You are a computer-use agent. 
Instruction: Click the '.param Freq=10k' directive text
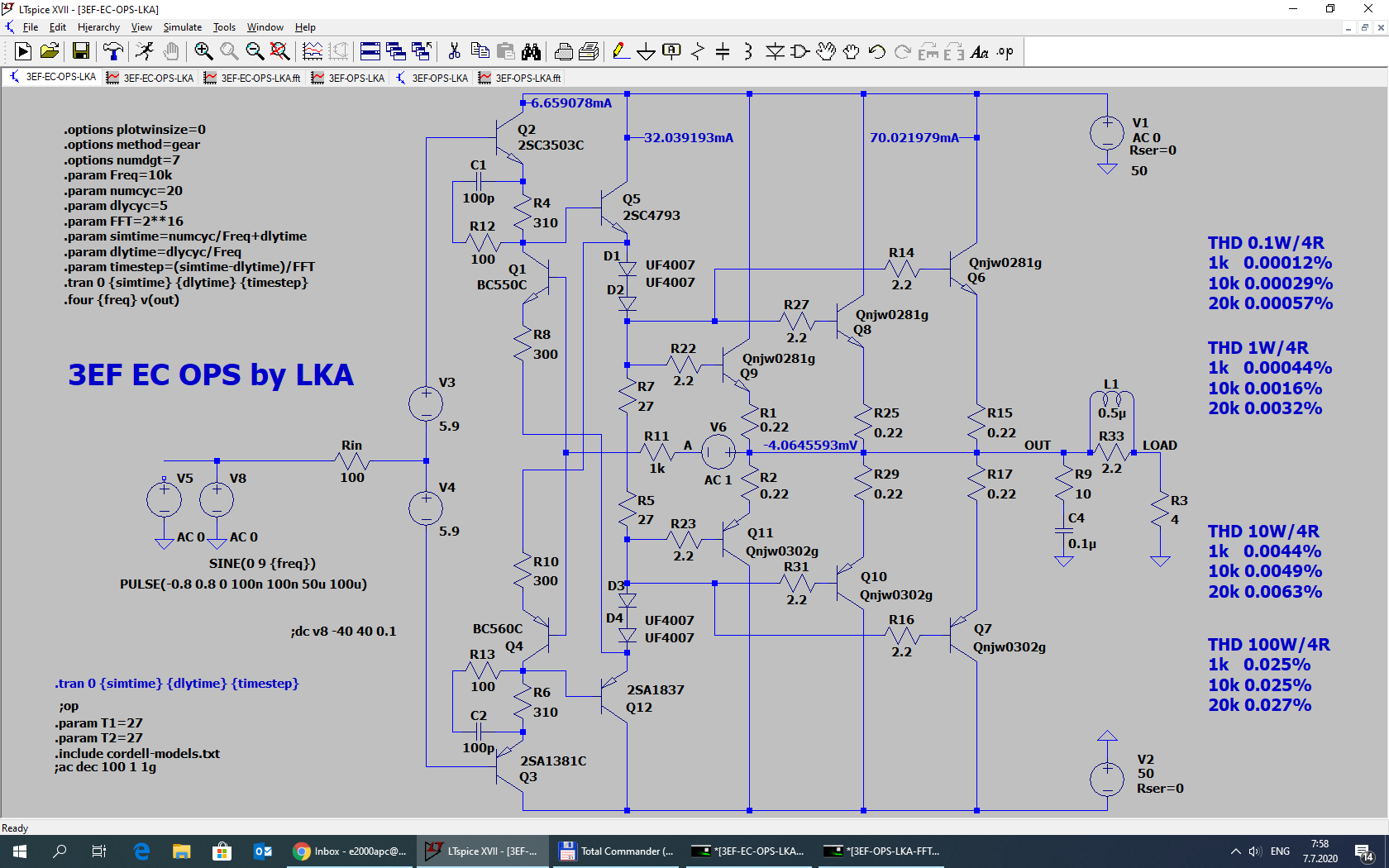pos(118,175)
